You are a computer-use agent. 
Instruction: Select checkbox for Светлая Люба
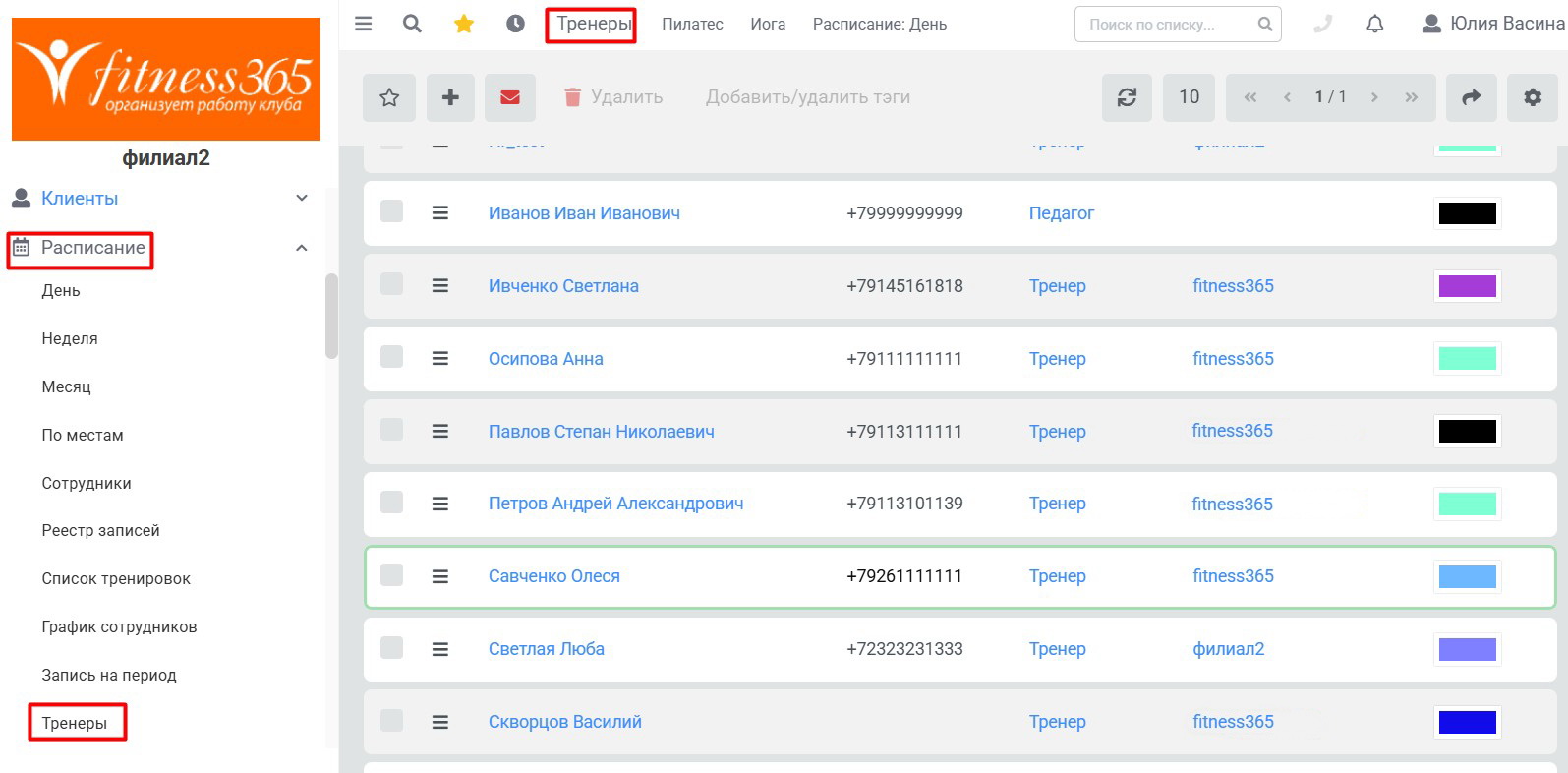click(392, 648)
